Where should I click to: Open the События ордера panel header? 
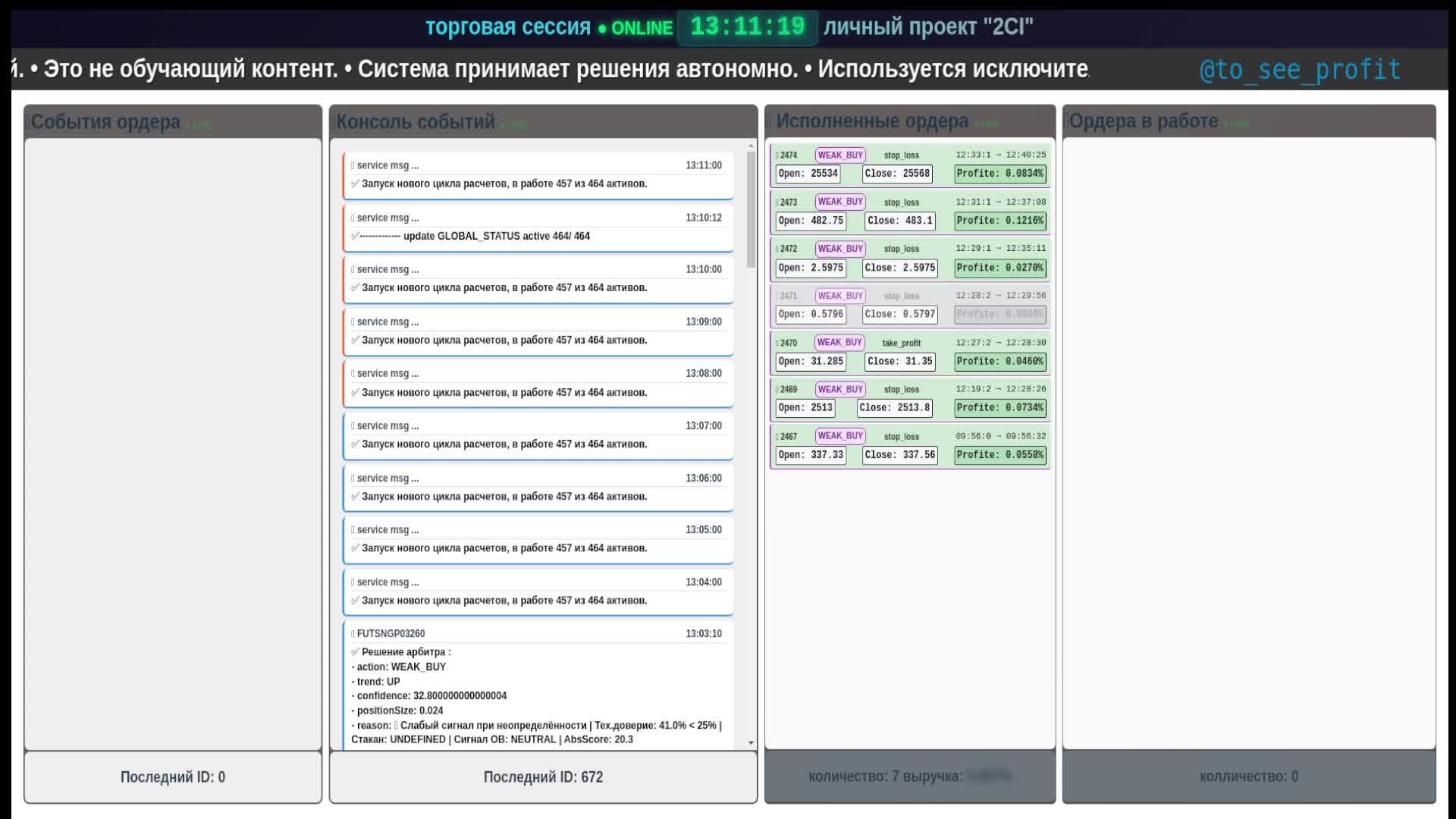(106, 122)
